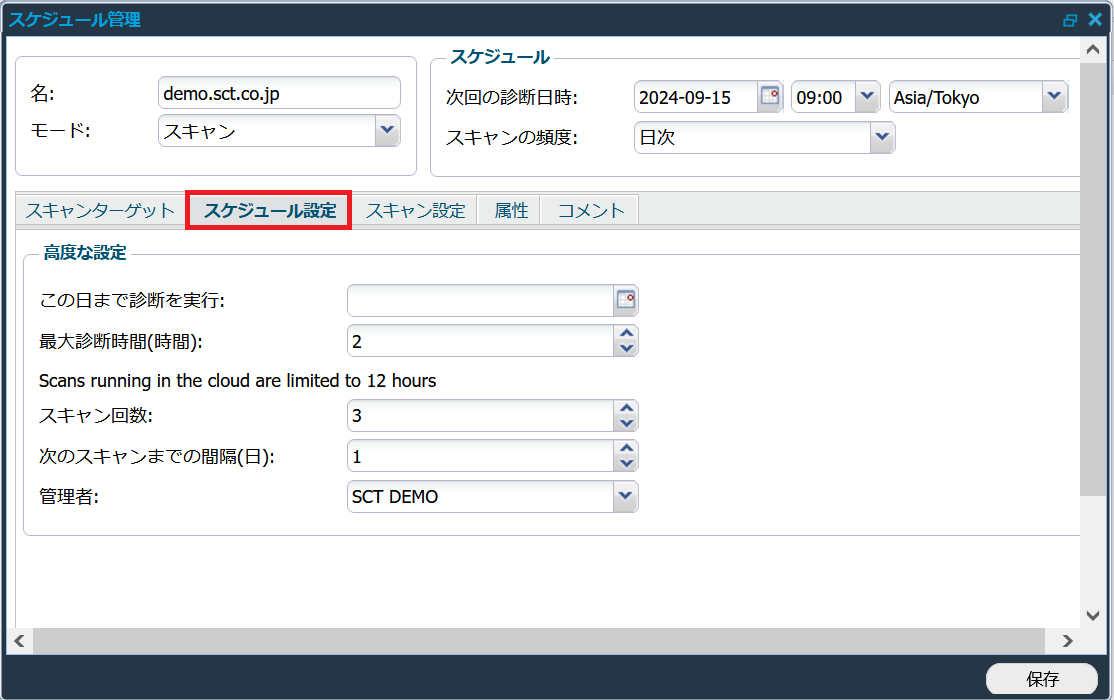Open the スキャンの頻度 dropdown showing 日次
The height and width of the screenshot is (700, 1114).
click(x=882, y=137)
